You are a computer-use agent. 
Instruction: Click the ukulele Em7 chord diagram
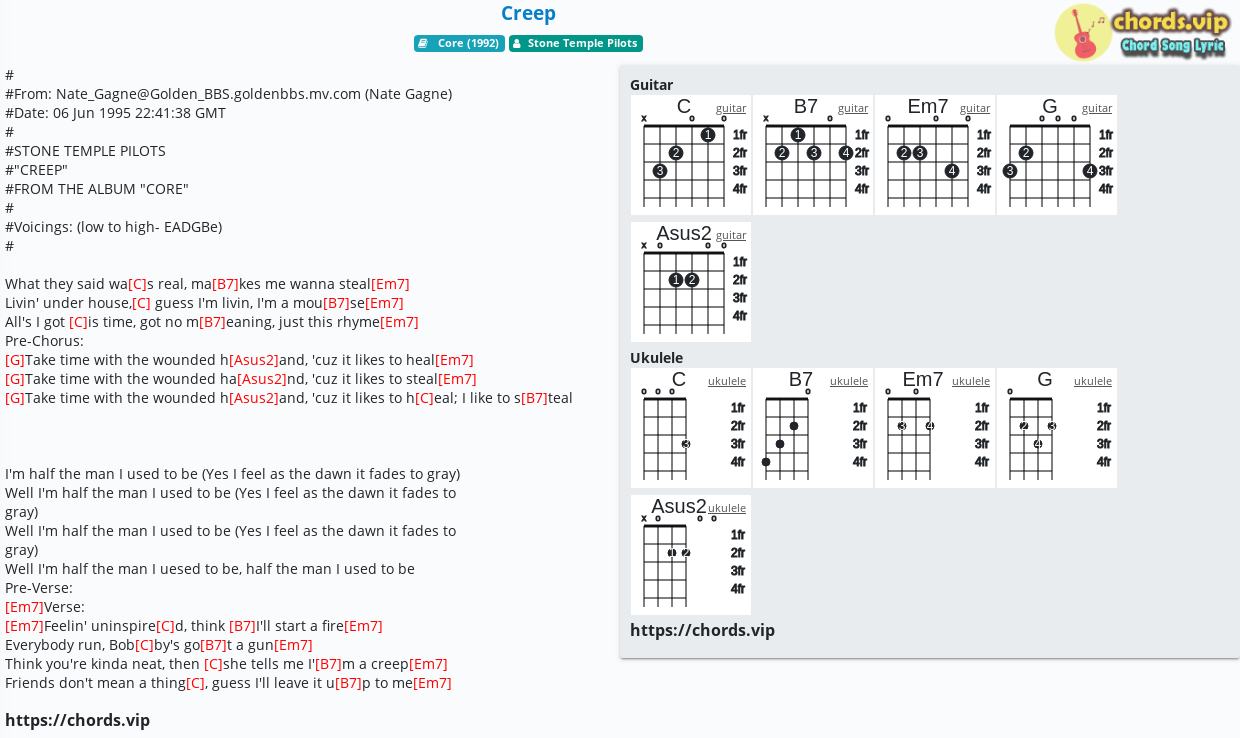click(x=935, y=428)
